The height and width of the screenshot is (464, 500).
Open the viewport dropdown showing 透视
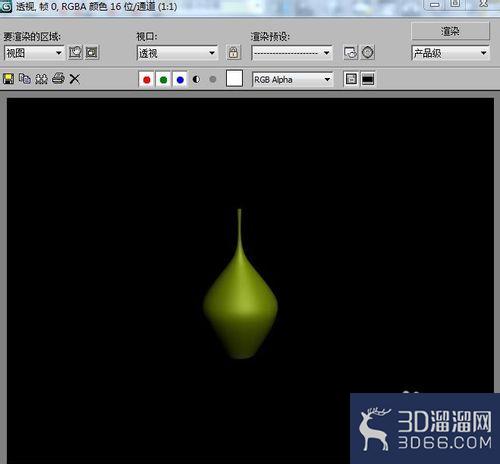point(177,53)
